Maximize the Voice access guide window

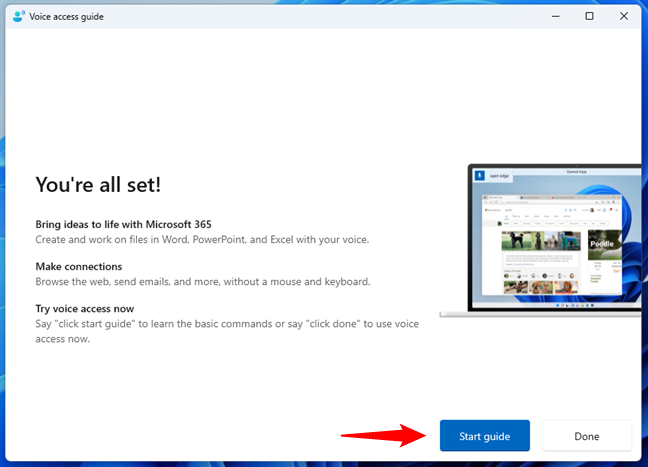coord(589,16)
